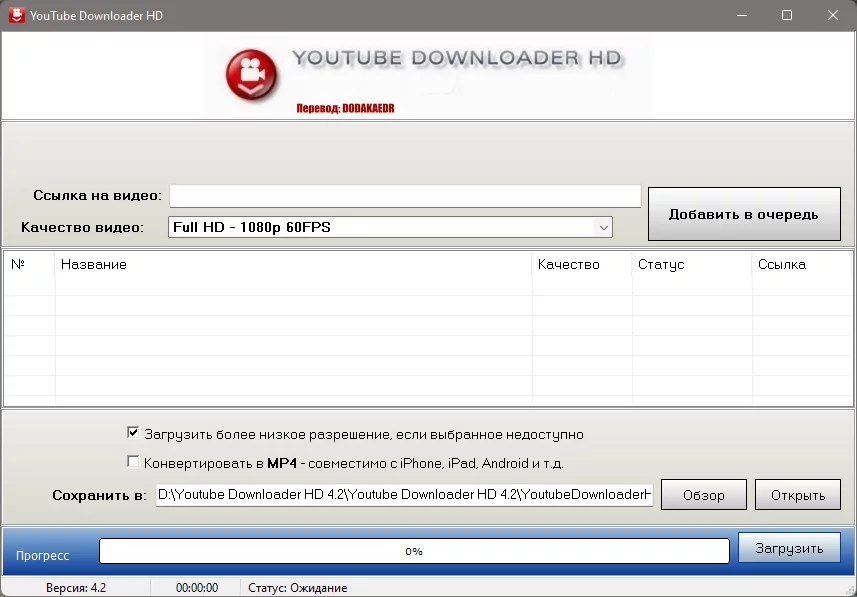Click the Сохранить в label
Image resolution: width=857 pixels, height=597 pixels.
coord(99,495)
